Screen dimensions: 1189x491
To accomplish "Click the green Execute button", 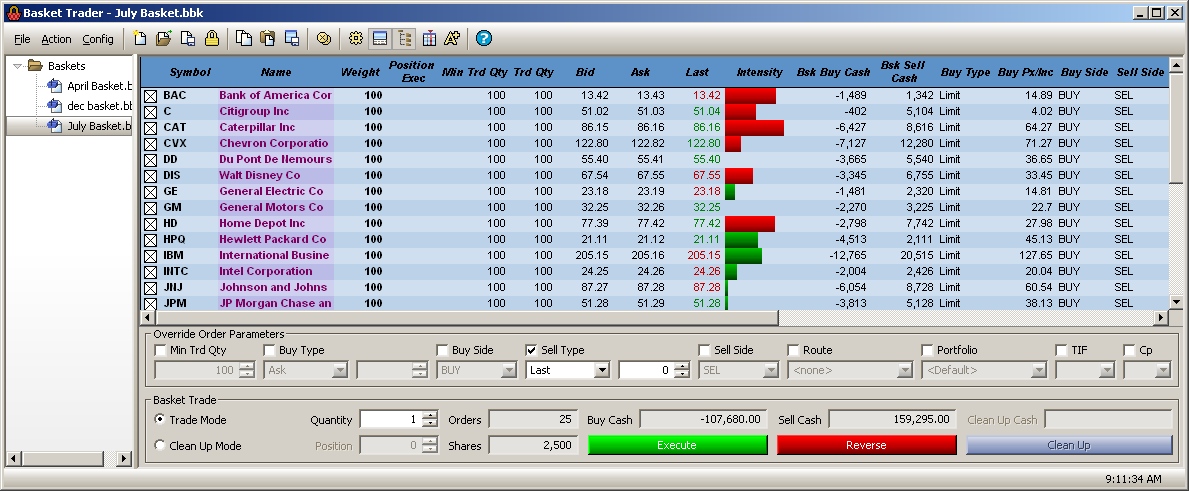I will pyautogui.click(x=677, y=446).
